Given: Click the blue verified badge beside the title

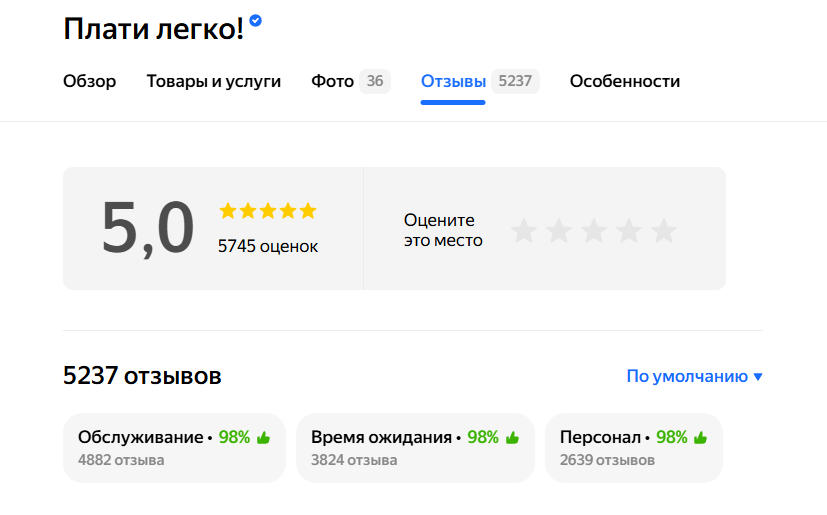Looking at the screenshot, I should [256, 20].
